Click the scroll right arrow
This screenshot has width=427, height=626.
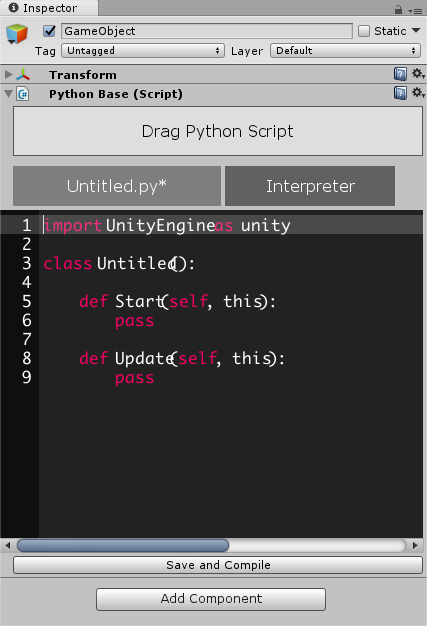click(415, 545)
